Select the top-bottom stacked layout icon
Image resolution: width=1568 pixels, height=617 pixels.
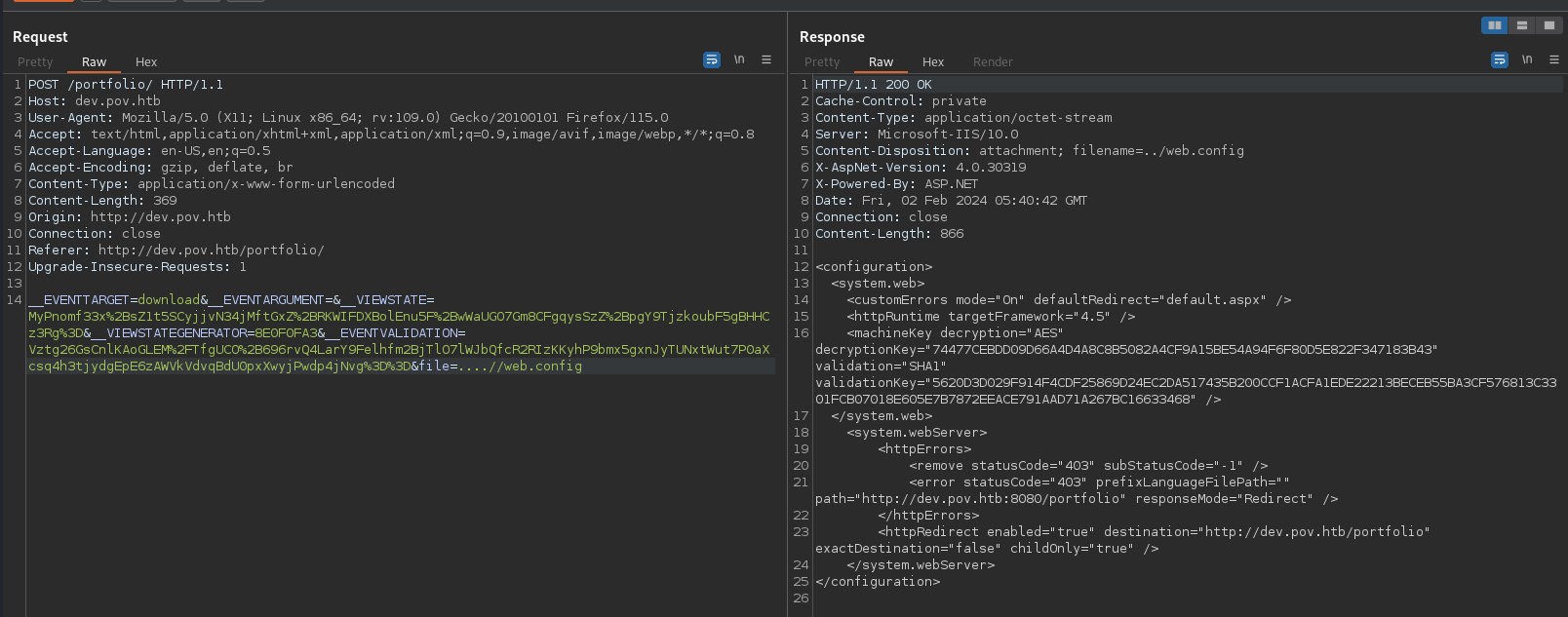[x=1522, y=25]
